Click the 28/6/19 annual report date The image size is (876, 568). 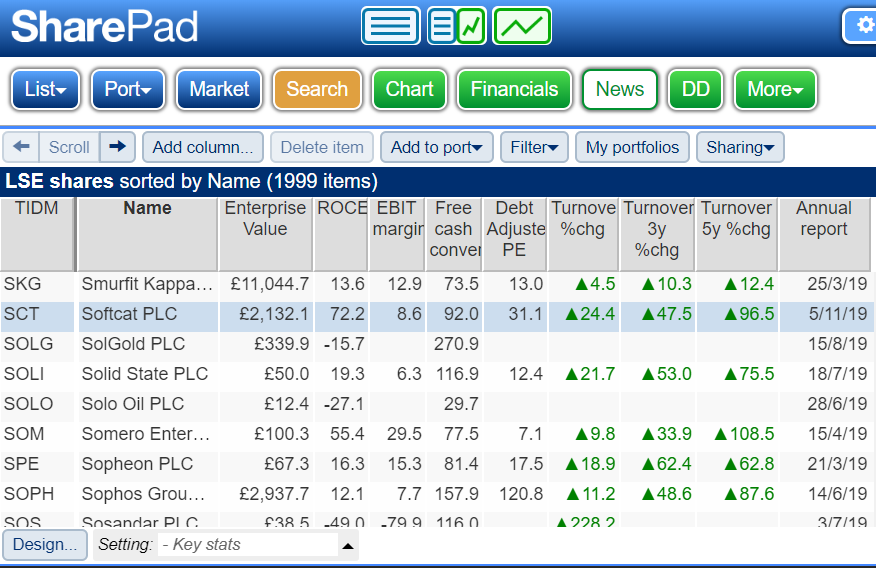pyautogui.click(x=837, y=404)
